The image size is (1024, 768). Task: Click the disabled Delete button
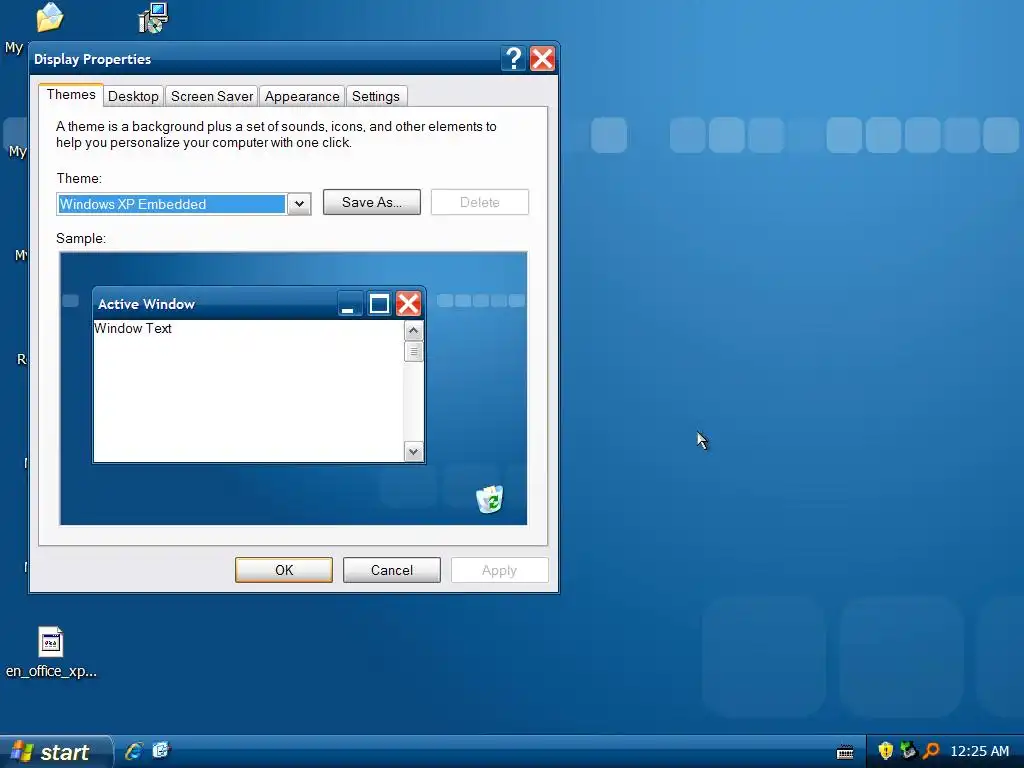[x=479, y=202]
